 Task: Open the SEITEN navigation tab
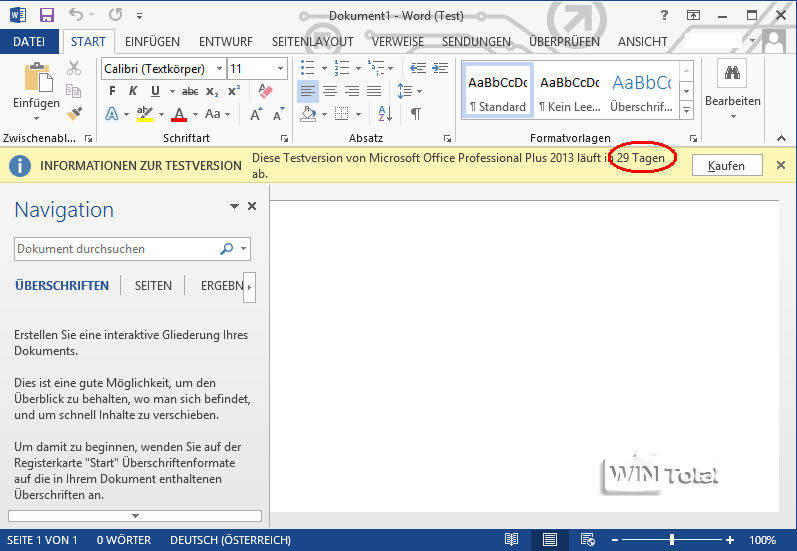tap(153, 286)
